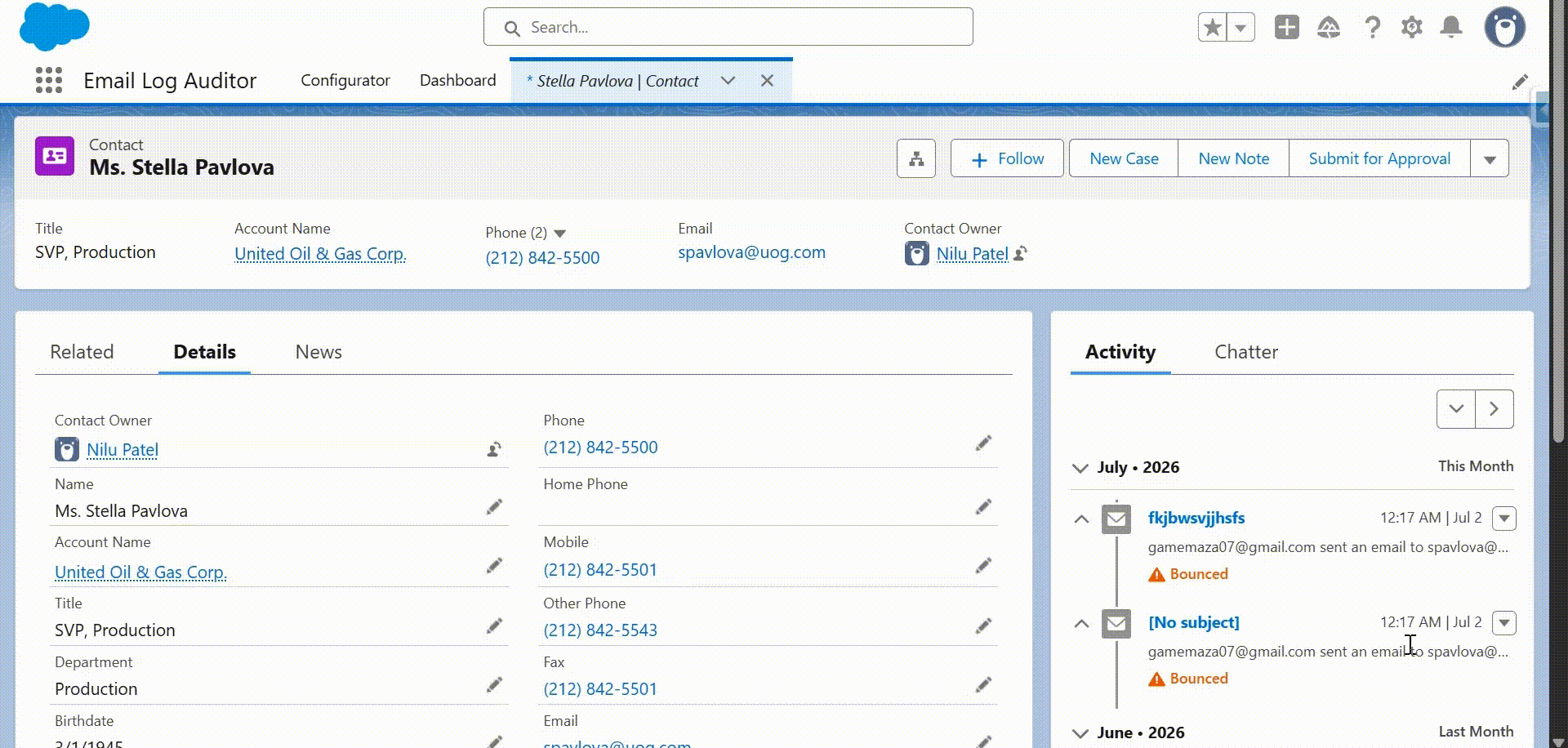The image size is (1568, 748).
Task: Click Mobile number (212) 842-5501
Action: click(600, 569)
